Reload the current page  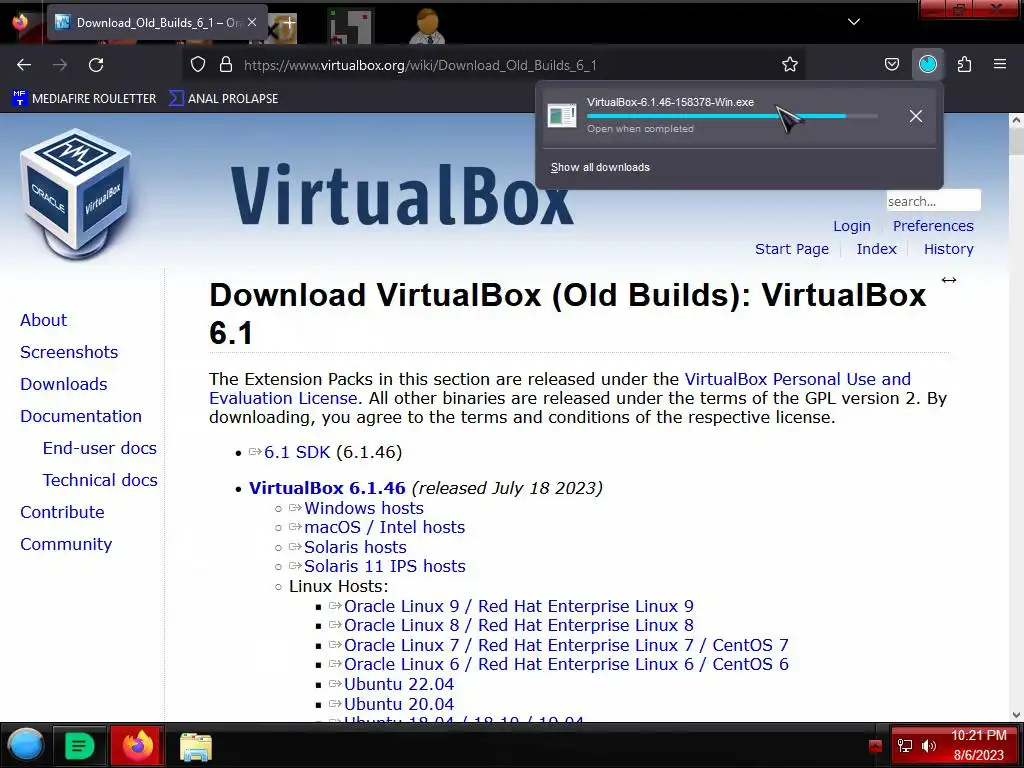pyautogui.click(x=96, y=65)
